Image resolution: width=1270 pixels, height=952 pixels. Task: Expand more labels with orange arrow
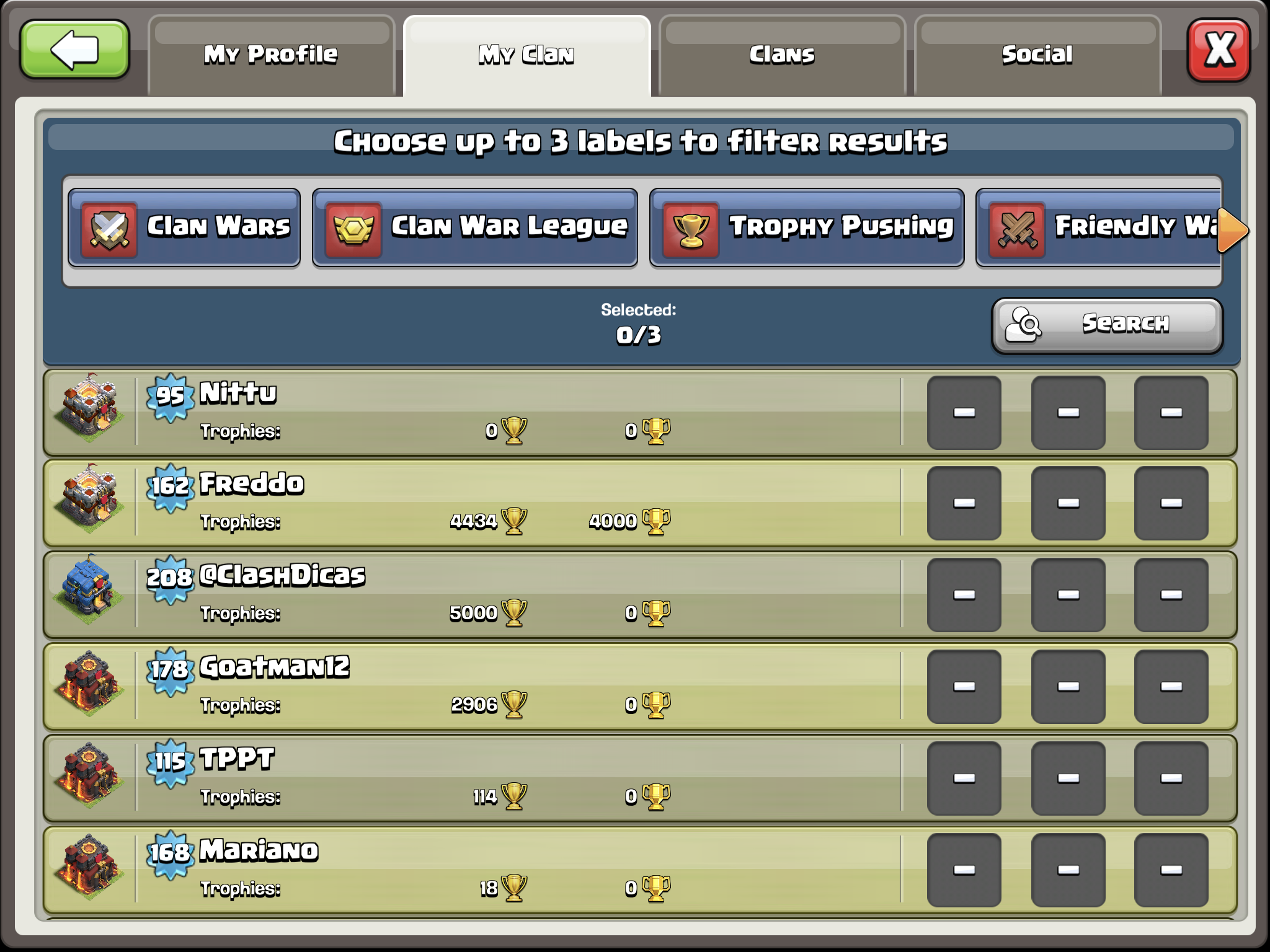pos(1233,231)
